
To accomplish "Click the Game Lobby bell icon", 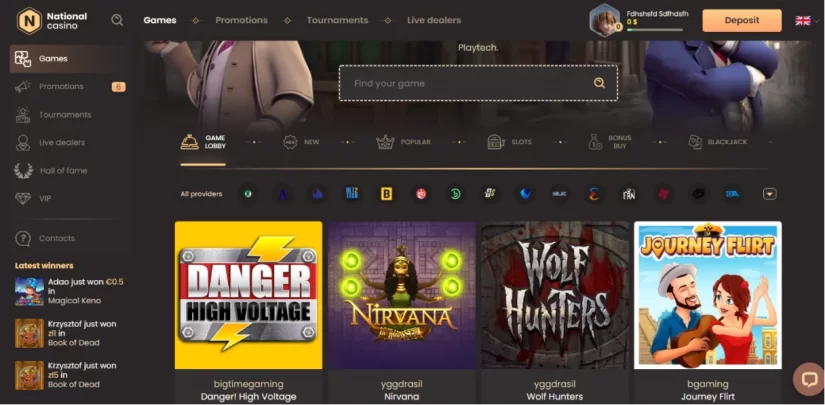I will 189,142.
